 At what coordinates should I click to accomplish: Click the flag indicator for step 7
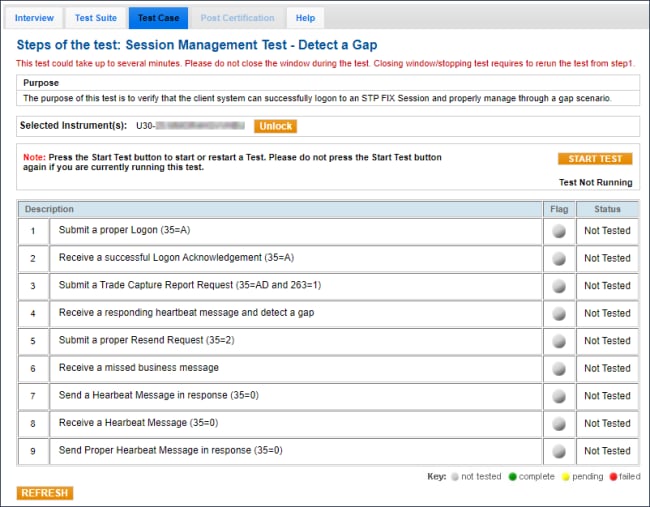tap(558, 396)
